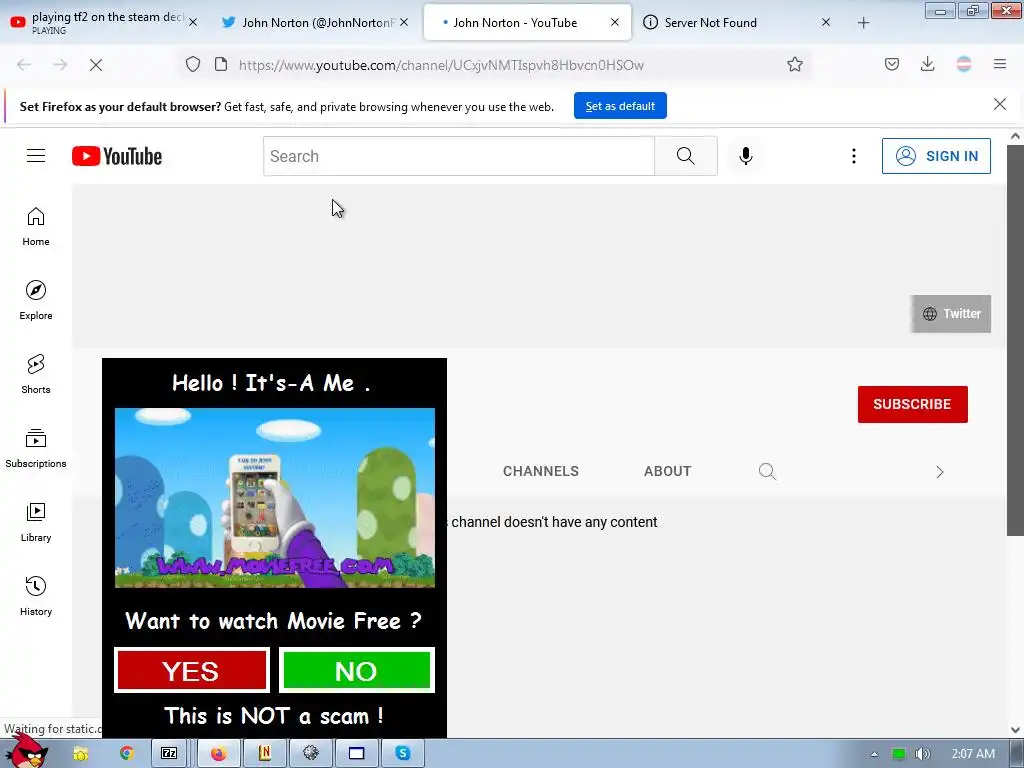This screenshot has height=768, width=1024.
Task: Click the site information page icon
Action: tap(221, 64)
